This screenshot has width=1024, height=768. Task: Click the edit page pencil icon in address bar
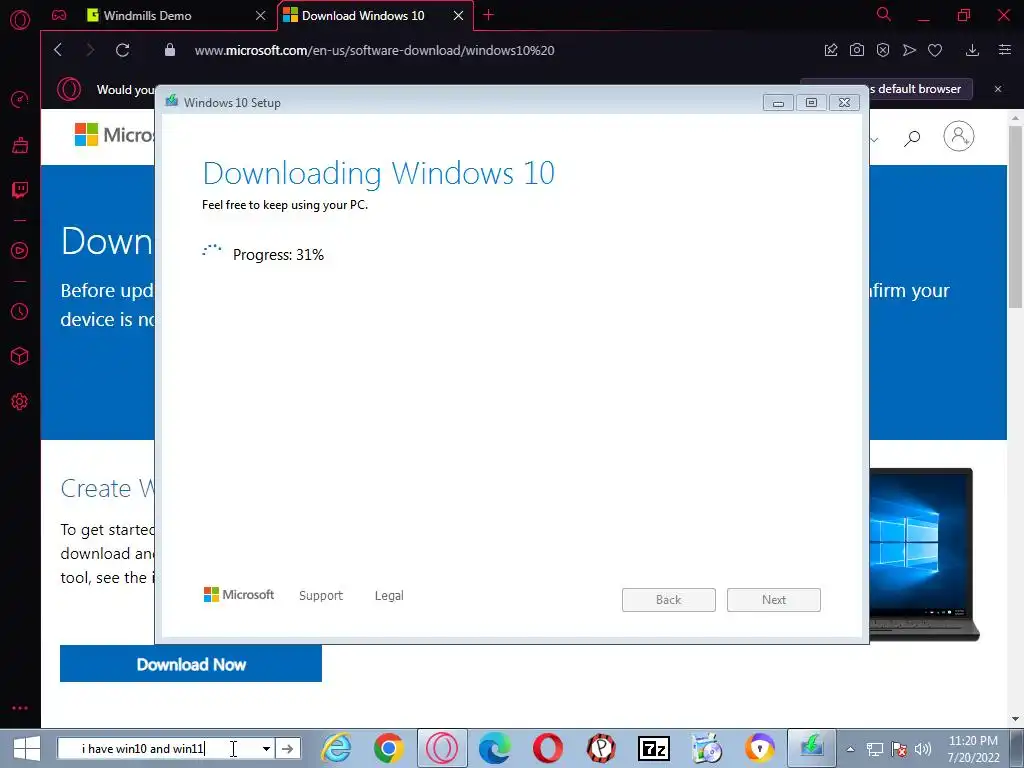831,50
